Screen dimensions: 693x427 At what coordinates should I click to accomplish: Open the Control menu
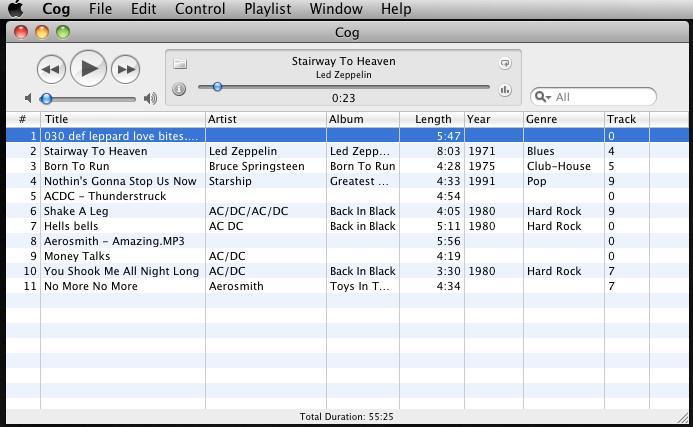(x=200, y=9)
